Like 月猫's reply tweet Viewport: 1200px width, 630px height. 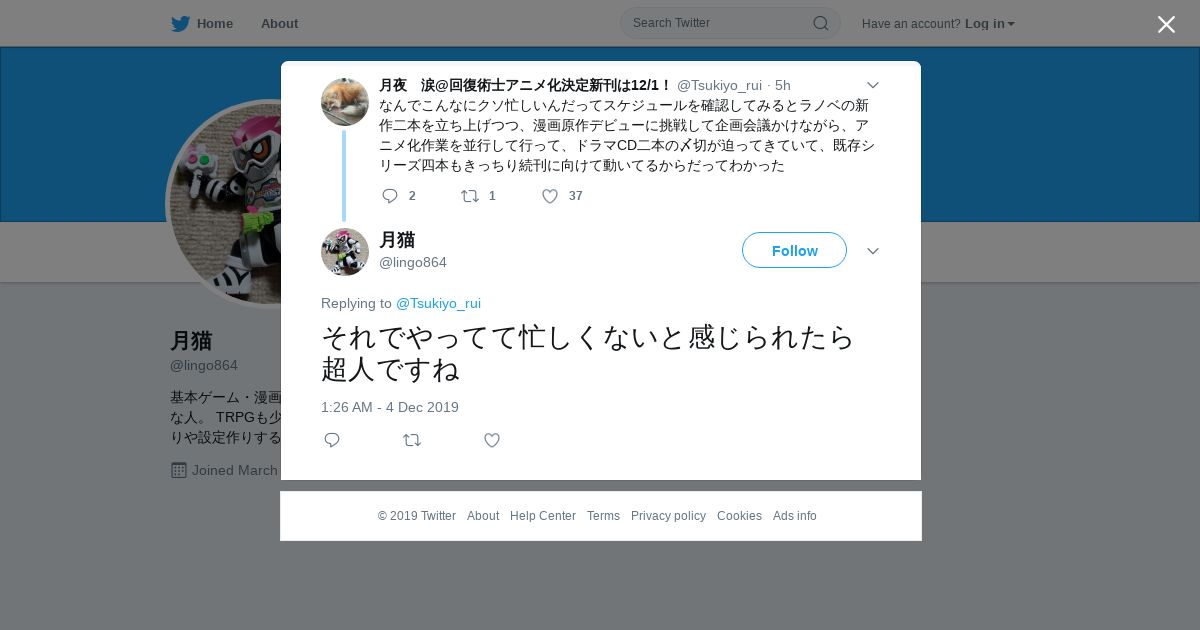click(492, 440)
